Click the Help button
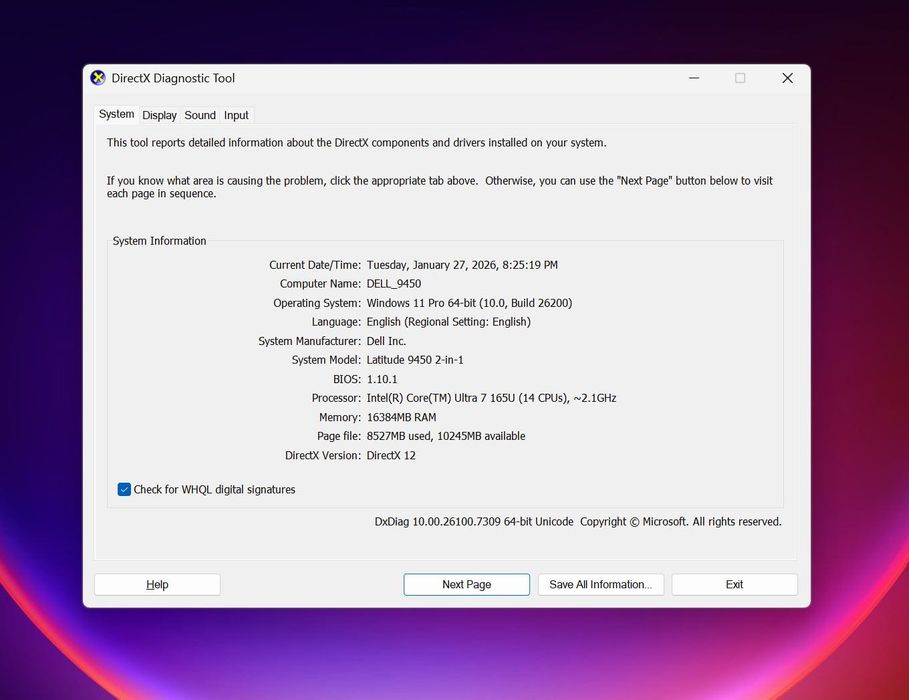The image size is (909, 700). click(x=157, y=585)
